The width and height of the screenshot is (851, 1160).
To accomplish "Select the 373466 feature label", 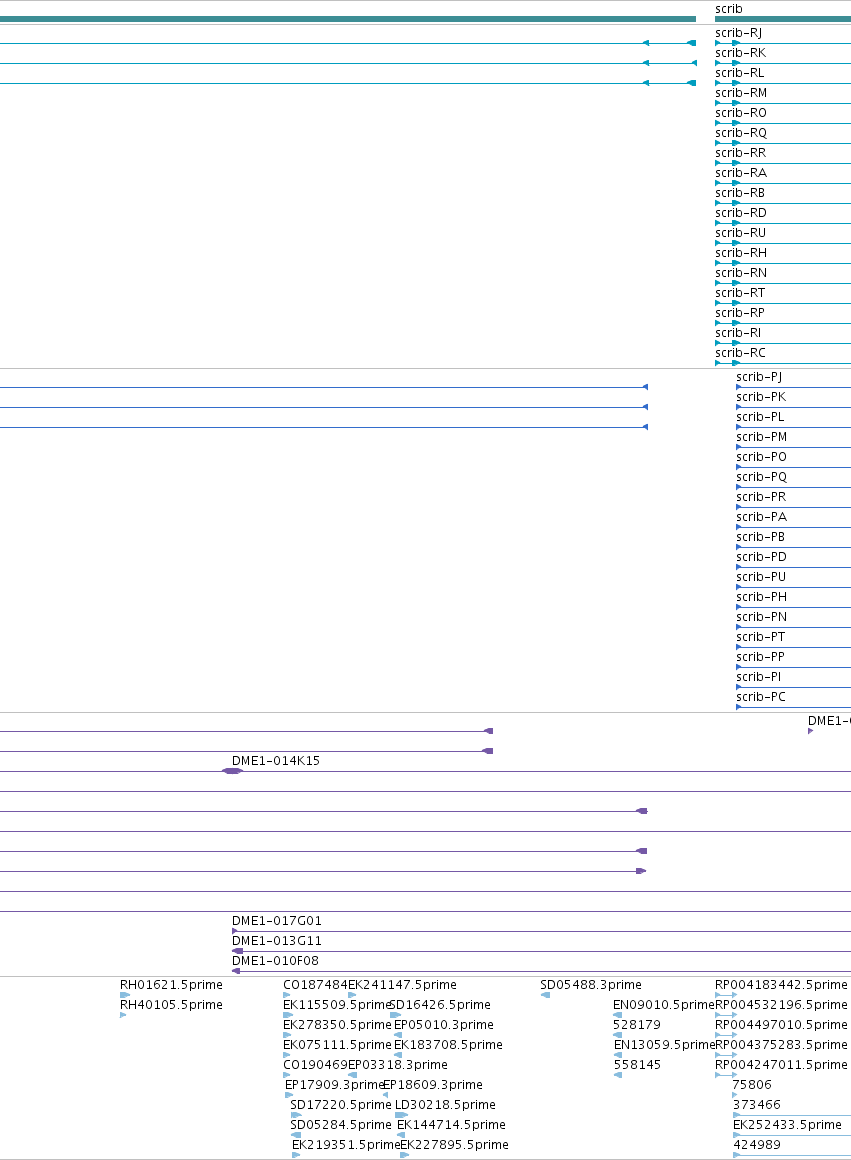I will pyautogui.click(x=756, y=1105).
